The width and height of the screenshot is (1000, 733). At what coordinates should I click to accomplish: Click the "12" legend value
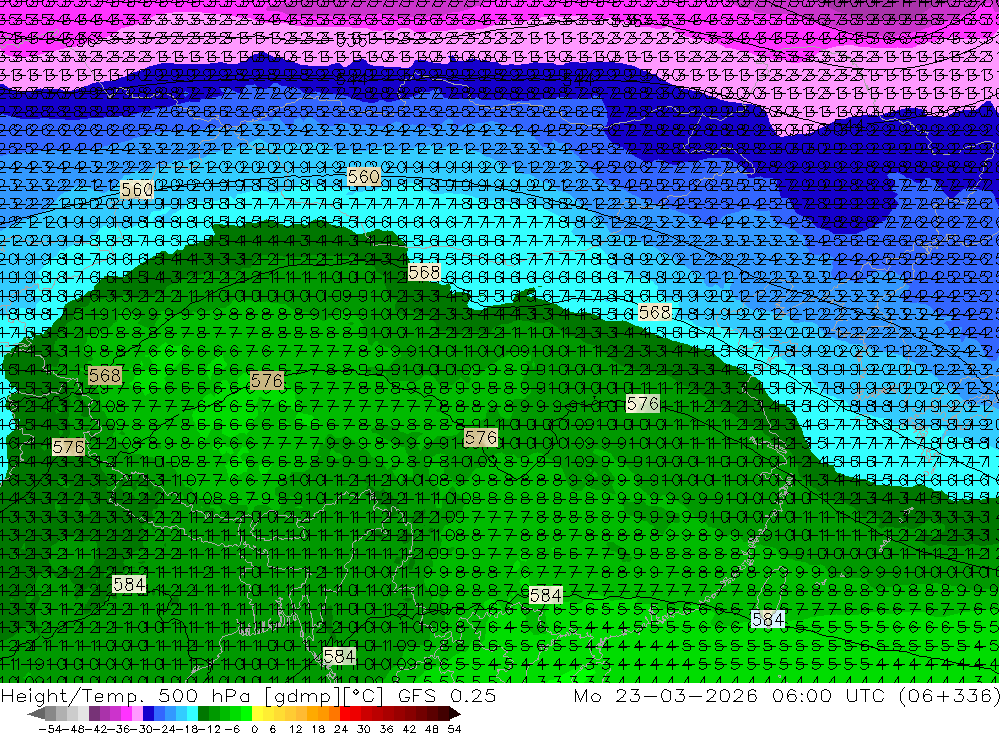point(295,729)
